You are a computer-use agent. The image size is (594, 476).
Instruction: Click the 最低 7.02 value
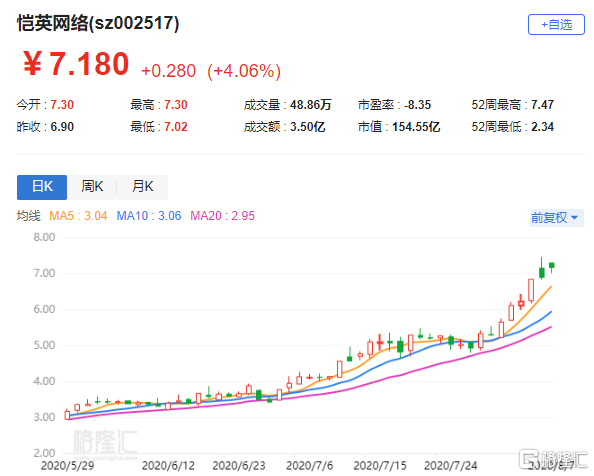176,127
